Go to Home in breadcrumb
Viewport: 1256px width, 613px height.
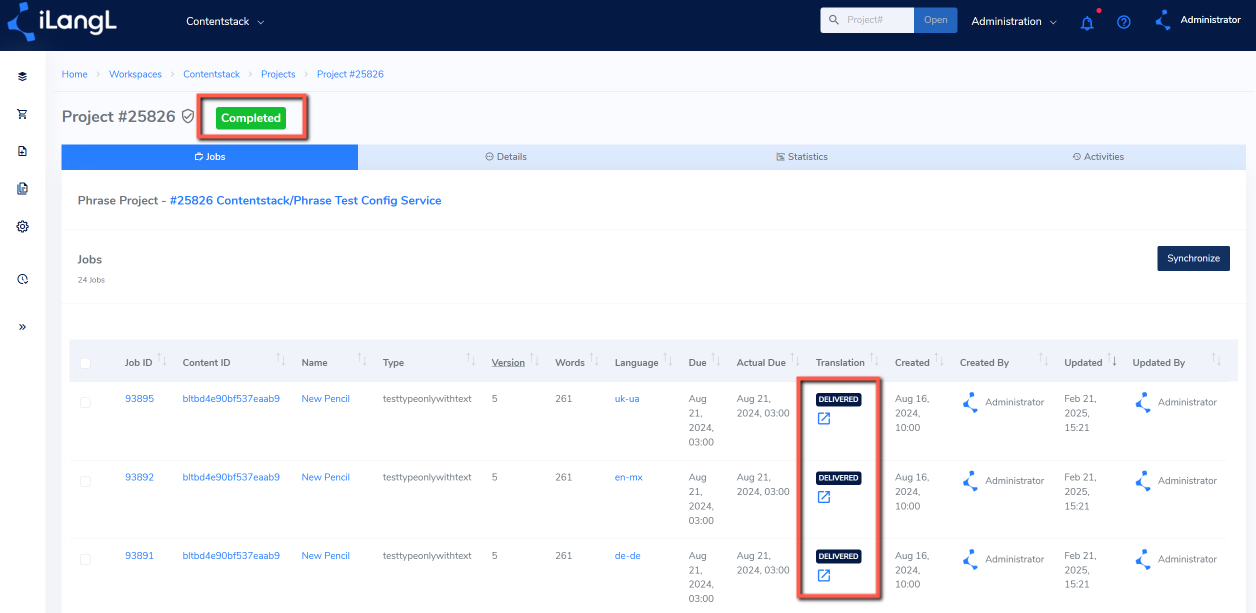[74, 74]
